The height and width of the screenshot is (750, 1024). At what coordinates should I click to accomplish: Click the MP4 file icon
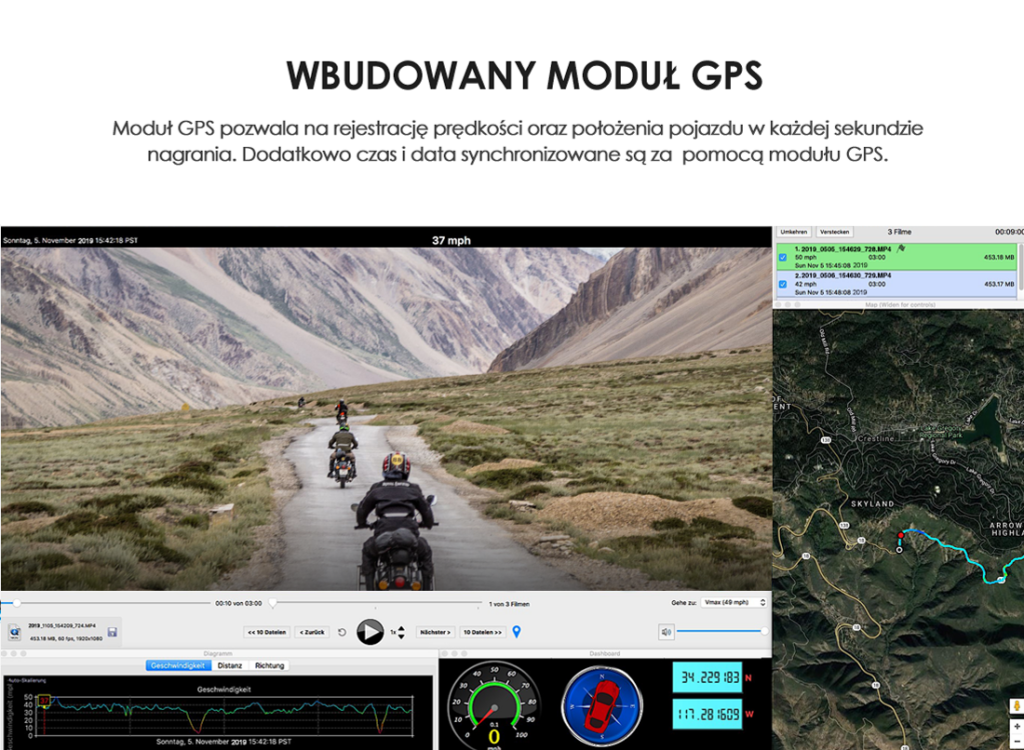[x=16, y=632]
